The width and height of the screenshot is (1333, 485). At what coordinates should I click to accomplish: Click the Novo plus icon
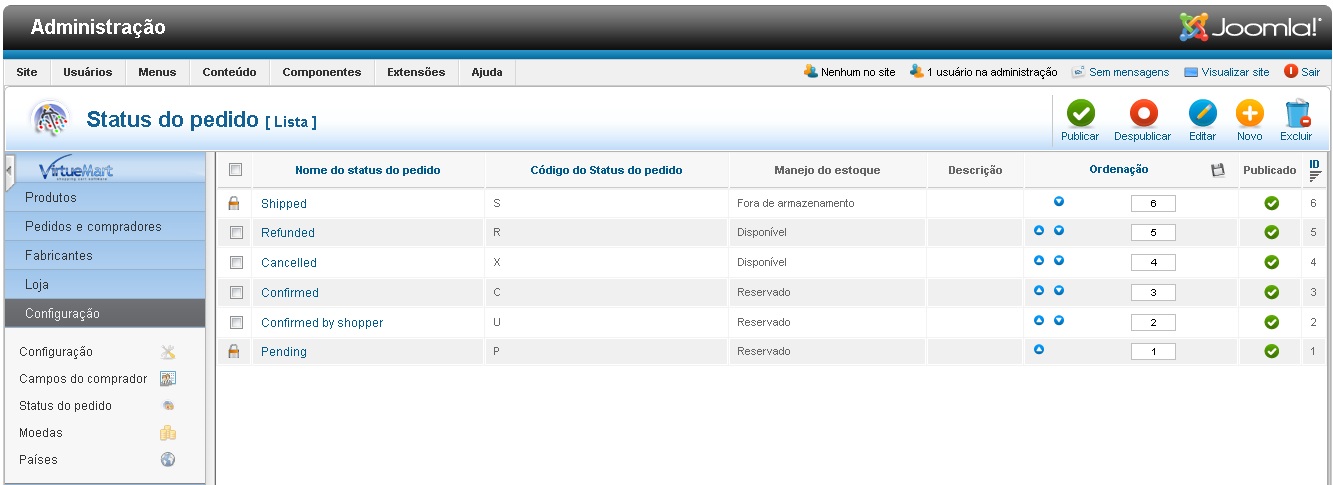coord(1249,114)
